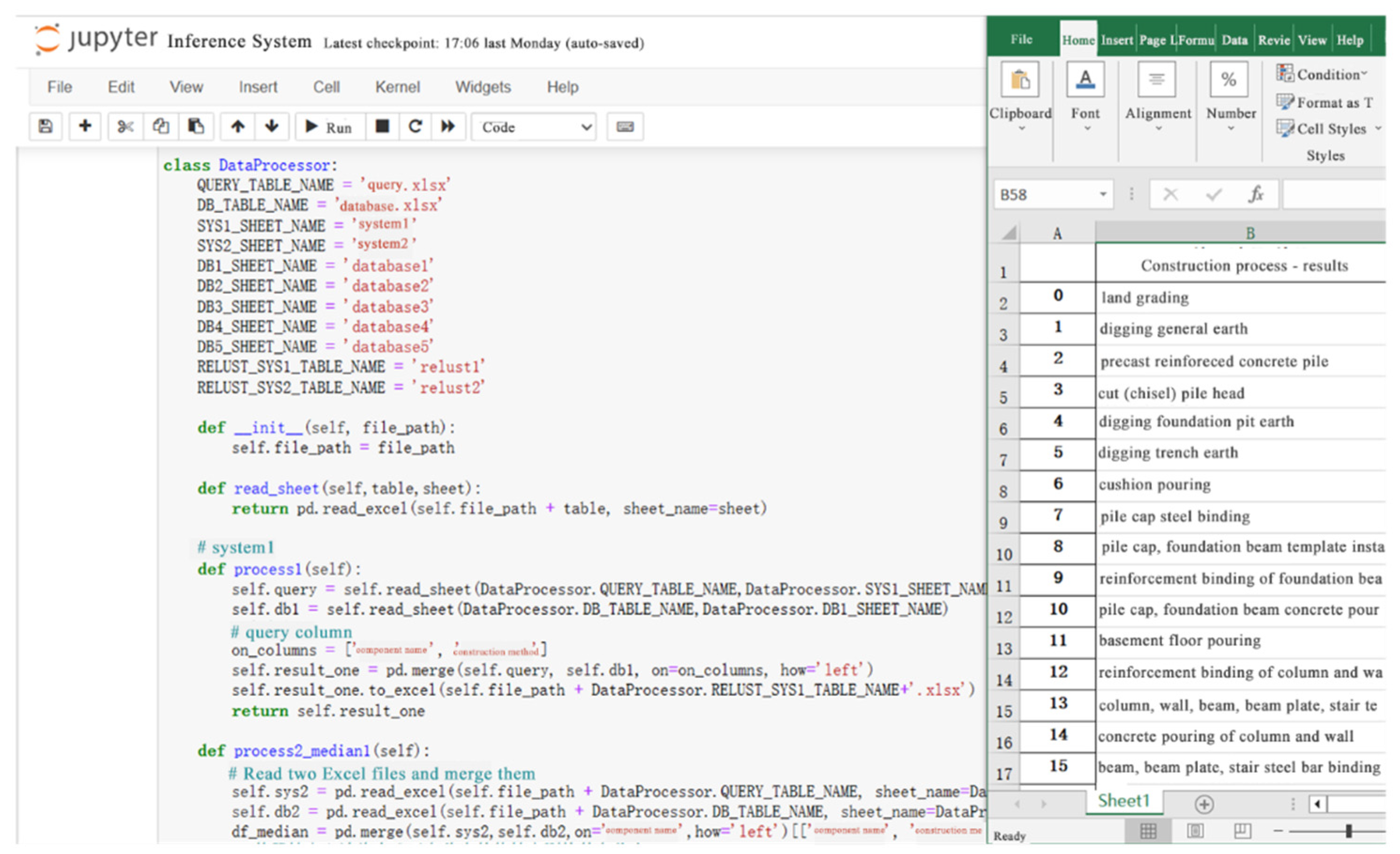Add new sheet with plus circle

[1204, 804]
